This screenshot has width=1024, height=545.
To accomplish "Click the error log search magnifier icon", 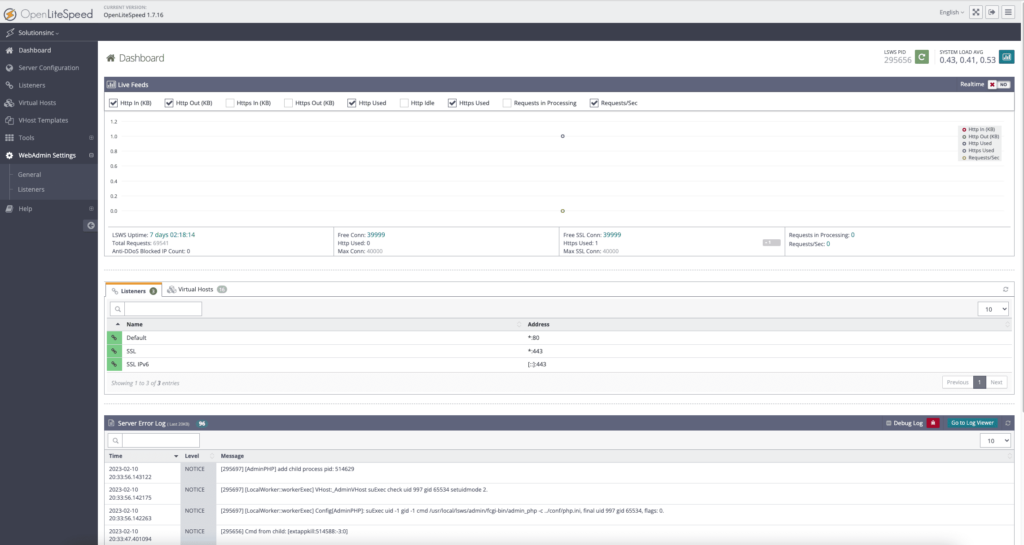I will 116,441.
